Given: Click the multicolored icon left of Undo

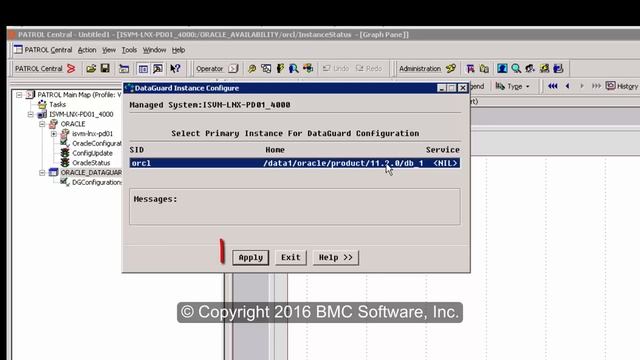Looking at the screenshot, I should [308, 69].
